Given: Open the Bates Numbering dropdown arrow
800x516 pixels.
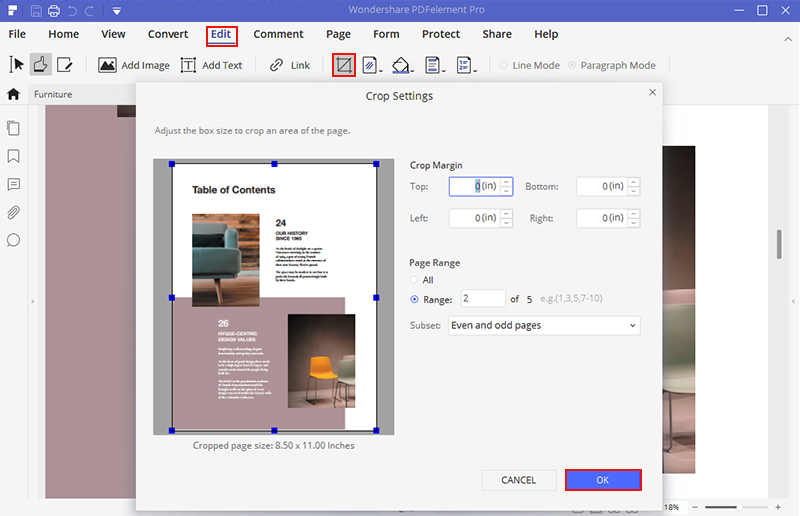Looking at the screenshot, I should 475,71.
